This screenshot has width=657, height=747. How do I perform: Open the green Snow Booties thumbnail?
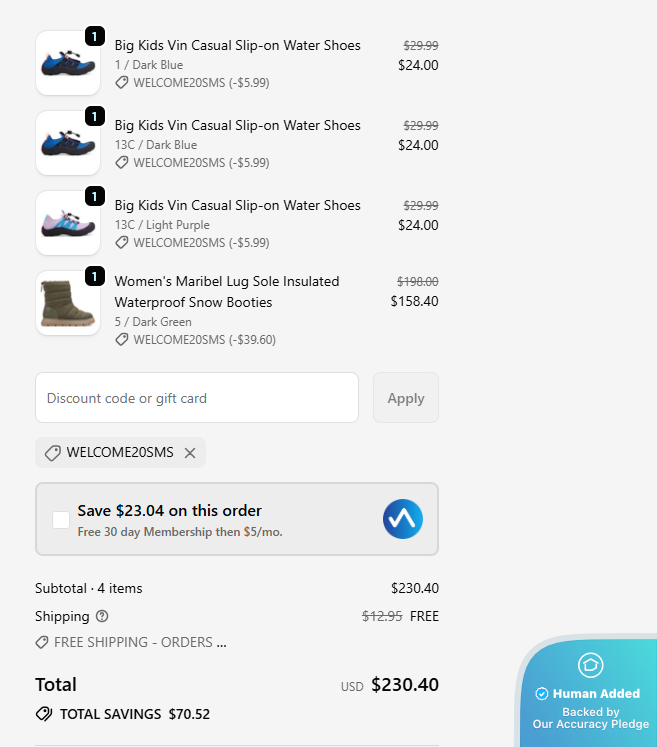[x=68, y=303]
